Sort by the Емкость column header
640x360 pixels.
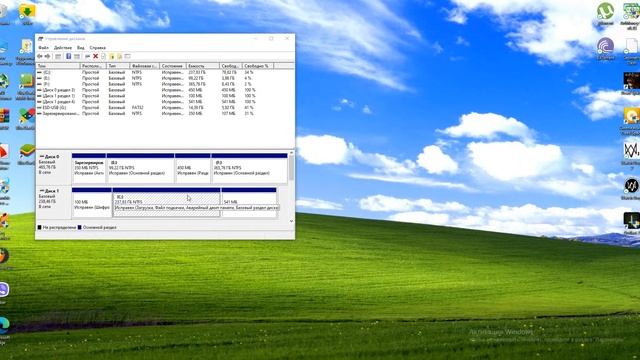point(202,66)
